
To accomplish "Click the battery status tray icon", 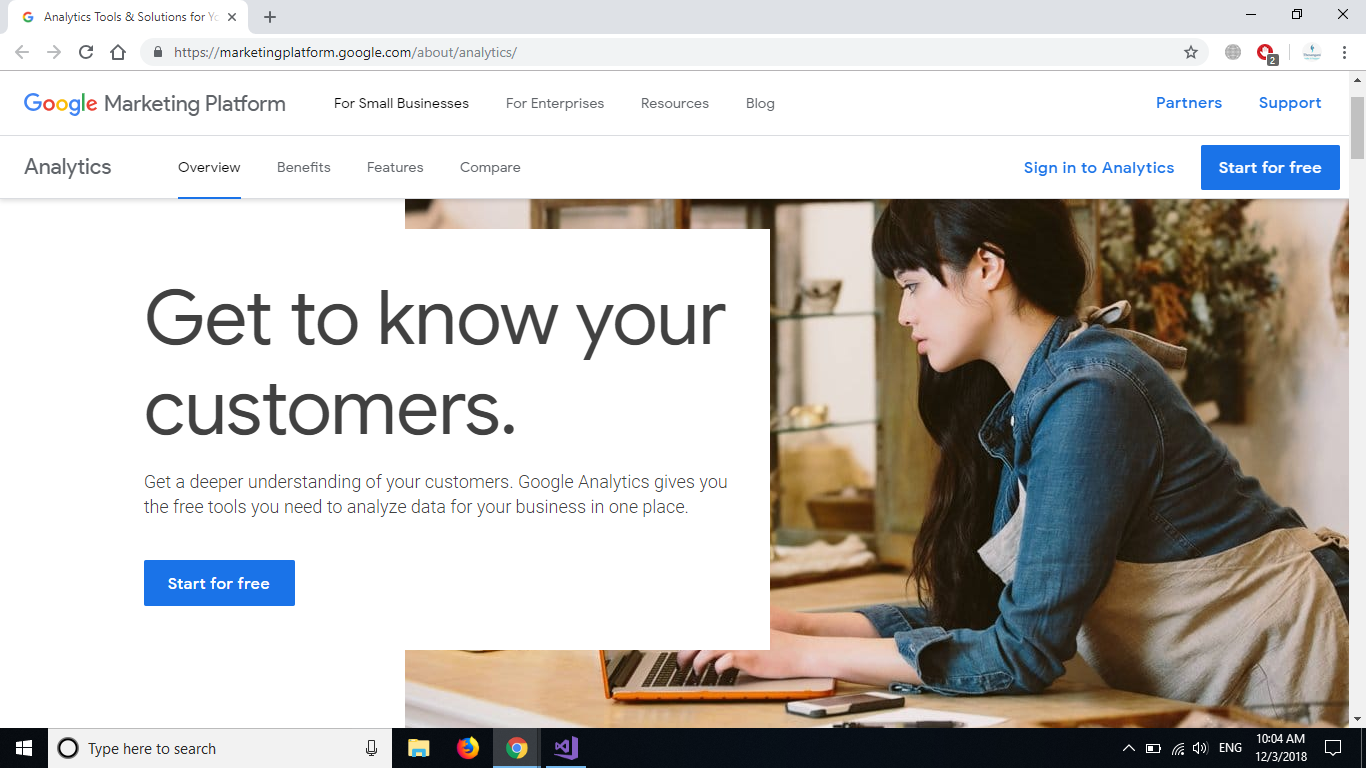I will pos(1153,748).
